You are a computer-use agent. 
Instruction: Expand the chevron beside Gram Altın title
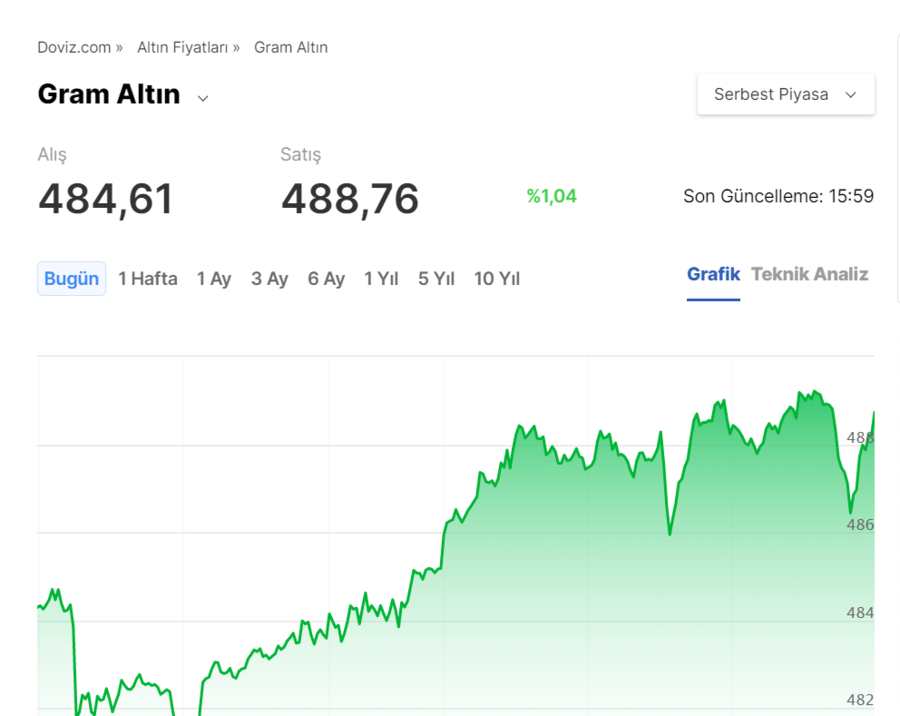(203, 98)
